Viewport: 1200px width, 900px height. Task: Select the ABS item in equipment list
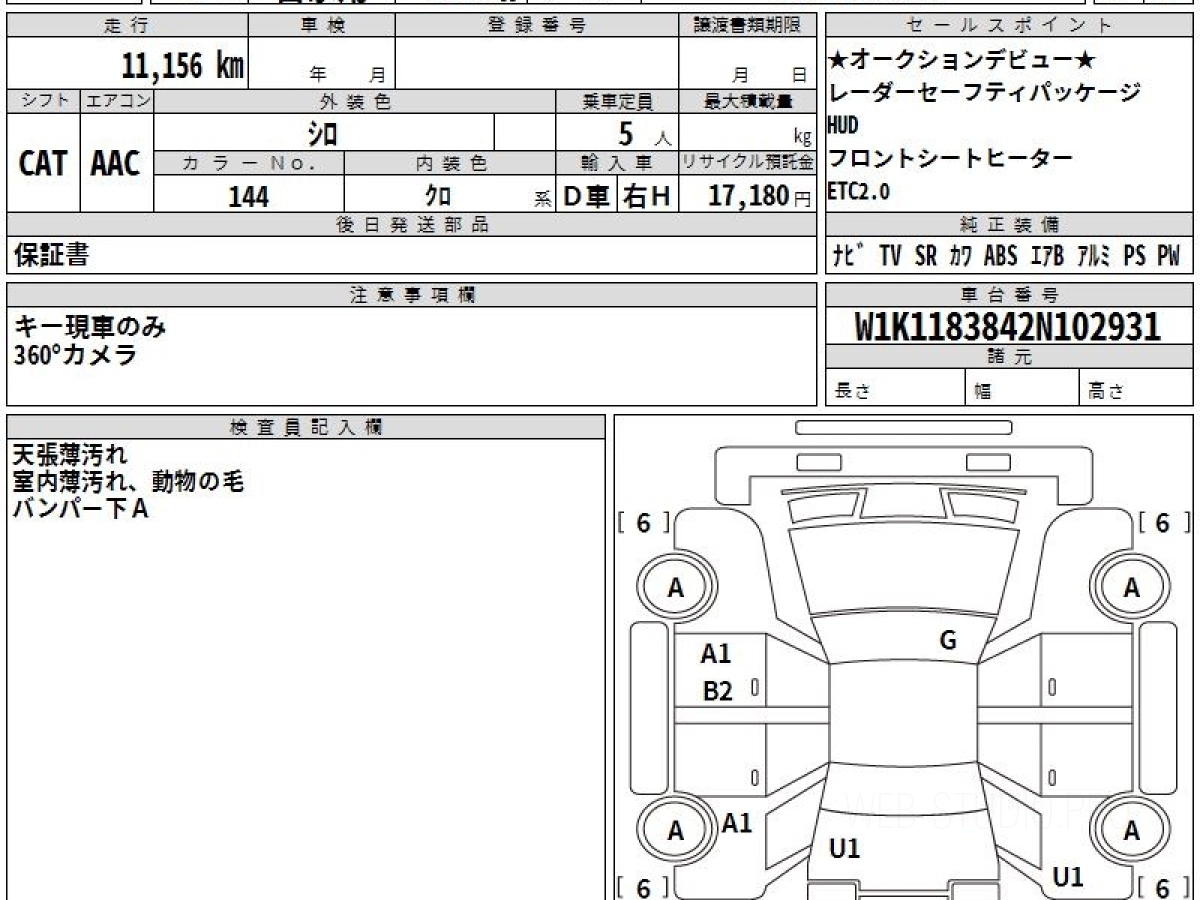pyautogui.click(x=1000, y=256)
